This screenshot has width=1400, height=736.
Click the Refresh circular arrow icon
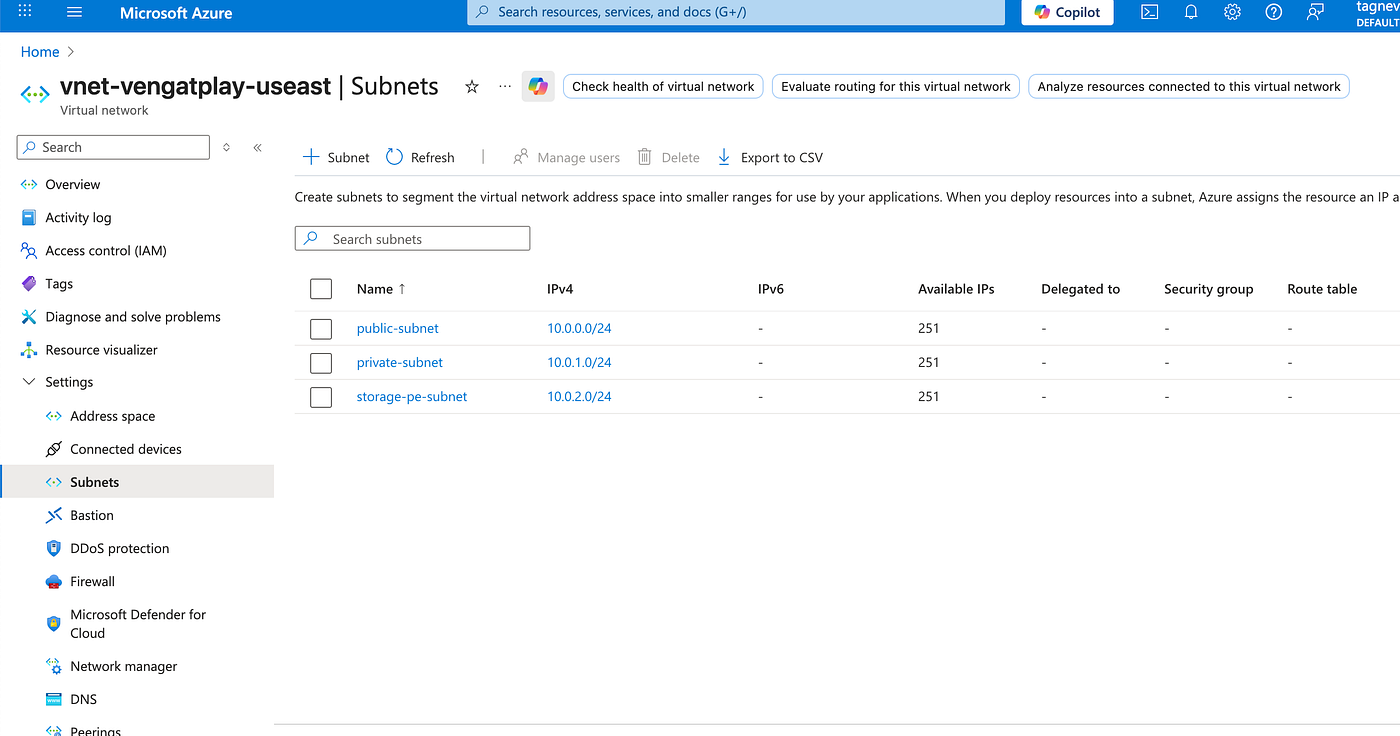click(394, 157)
